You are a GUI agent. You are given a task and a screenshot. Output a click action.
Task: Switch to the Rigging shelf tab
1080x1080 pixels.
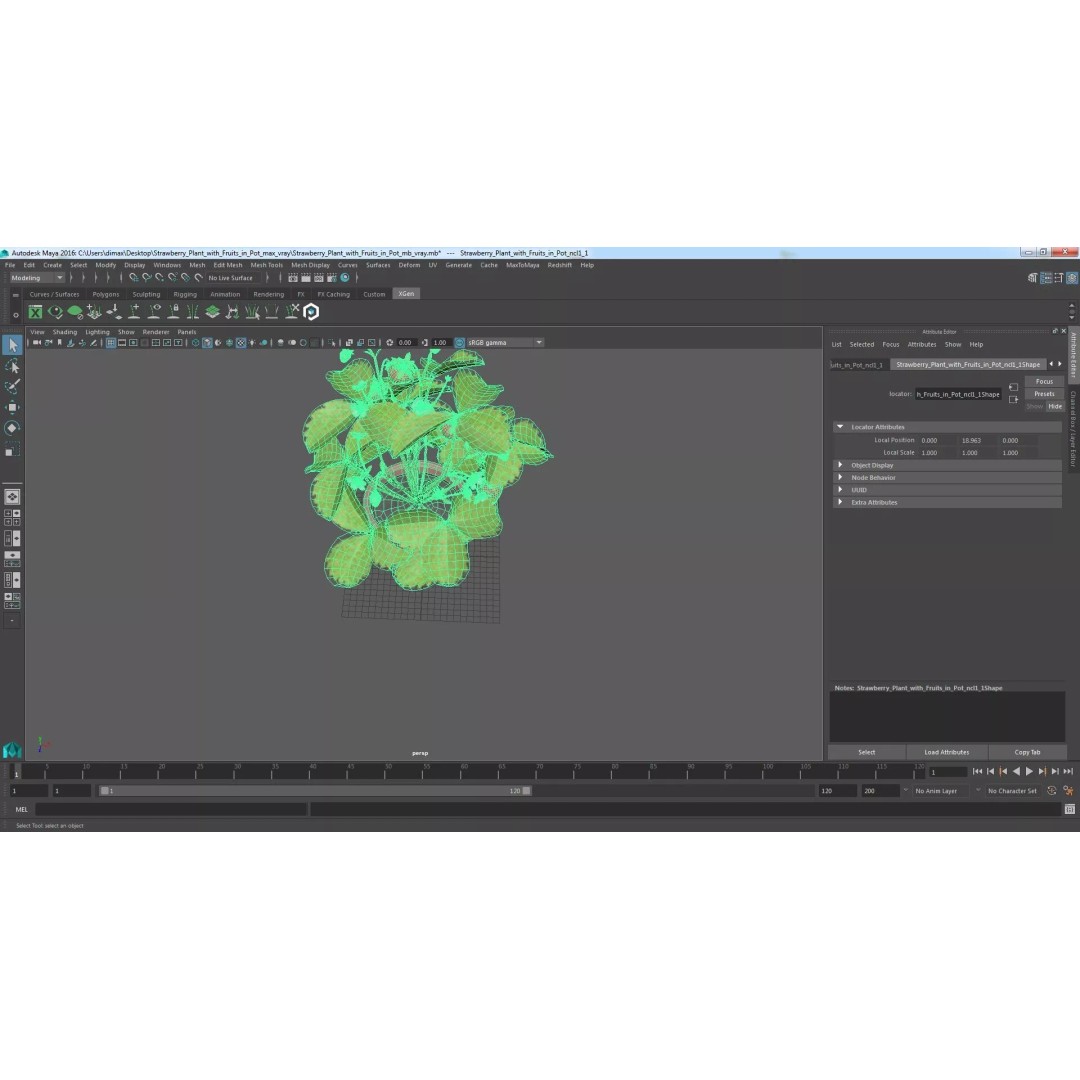[x=185, y=294]
